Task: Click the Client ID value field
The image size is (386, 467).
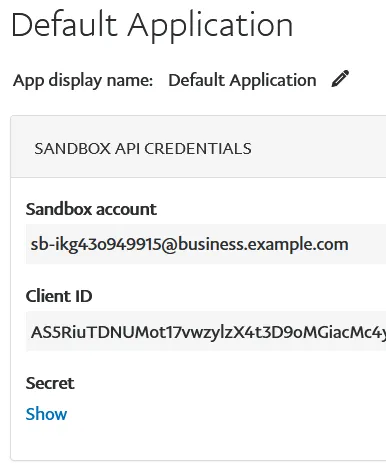Action: (x=206, y=331)
